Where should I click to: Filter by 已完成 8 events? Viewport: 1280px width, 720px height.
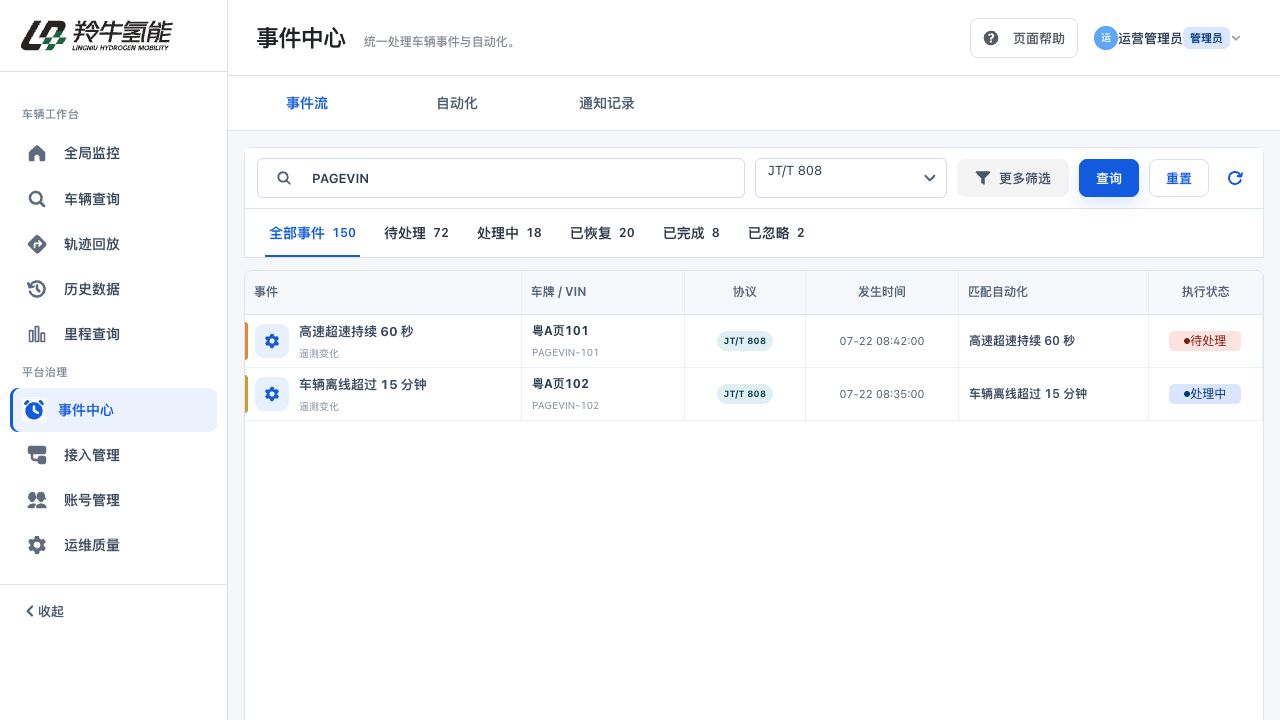coord(691,233)
